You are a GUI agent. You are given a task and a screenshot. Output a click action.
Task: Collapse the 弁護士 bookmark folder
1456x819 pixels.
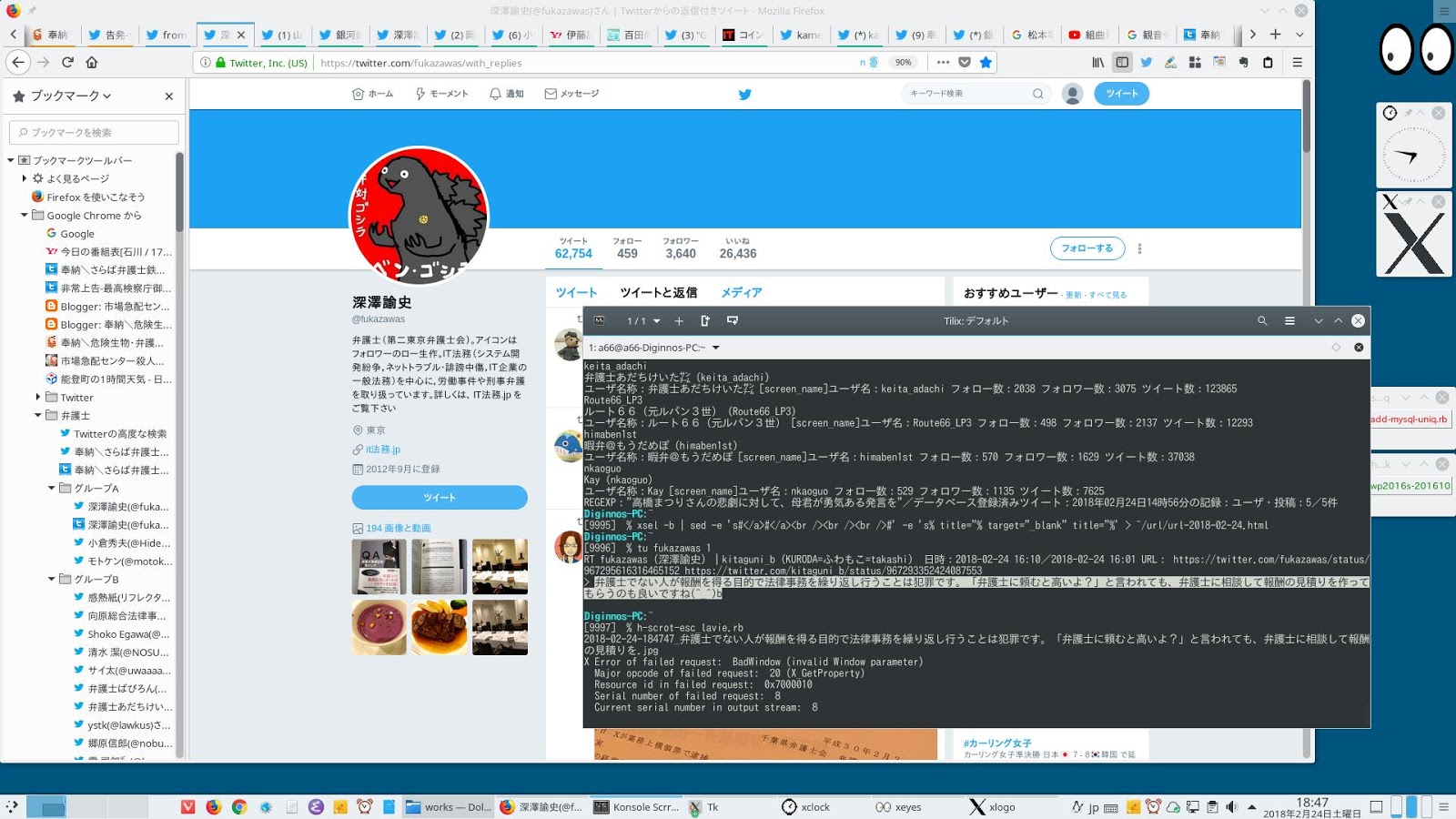[38, 415]
